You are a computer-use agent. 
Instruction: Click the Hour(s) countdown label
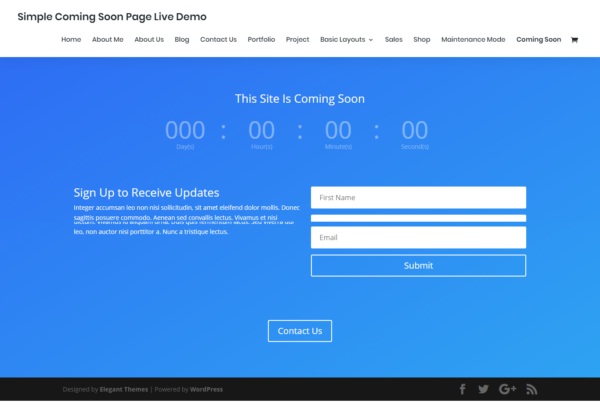262,147
